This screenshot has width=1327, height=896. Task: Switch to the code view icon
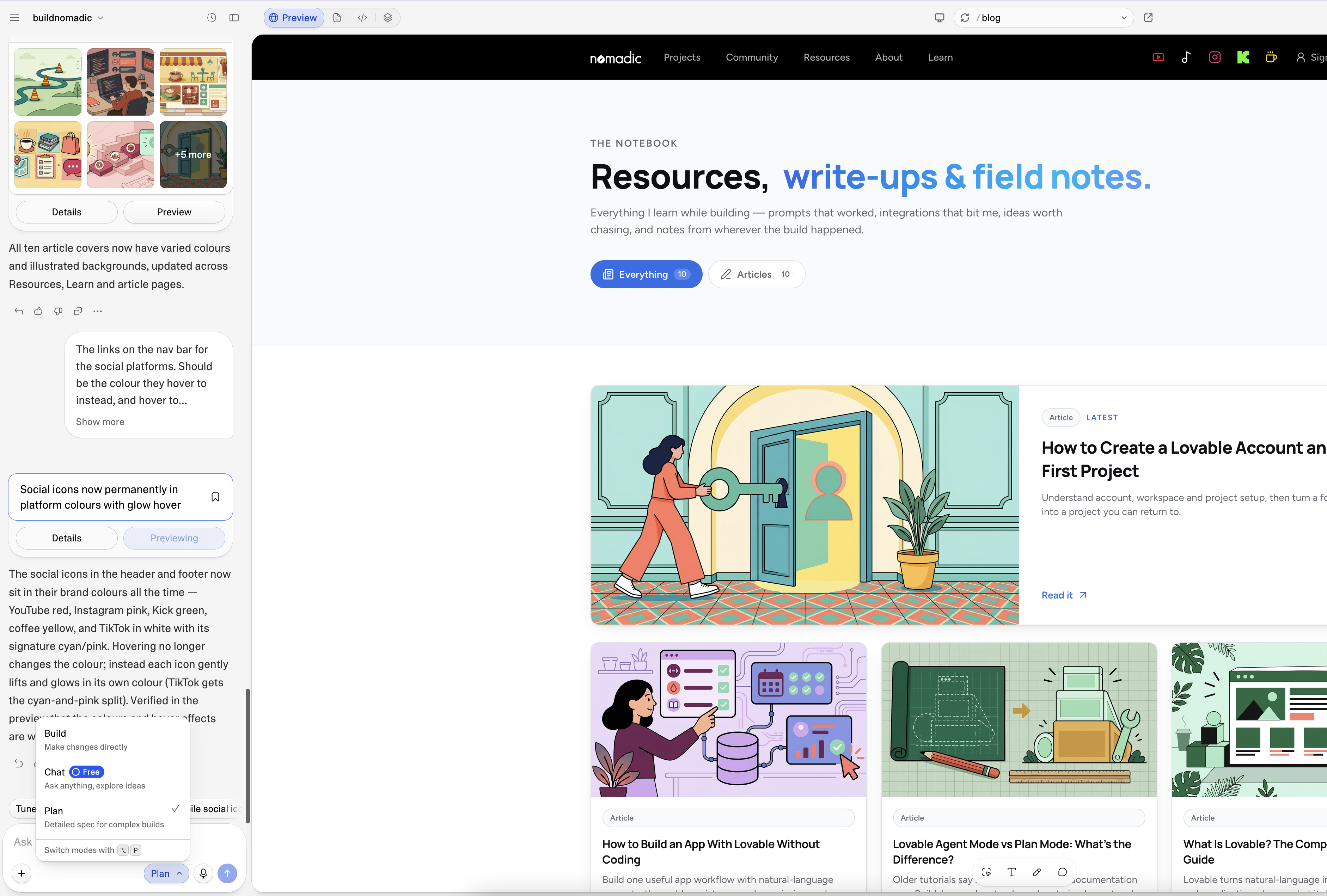click(x=362, y=18)
